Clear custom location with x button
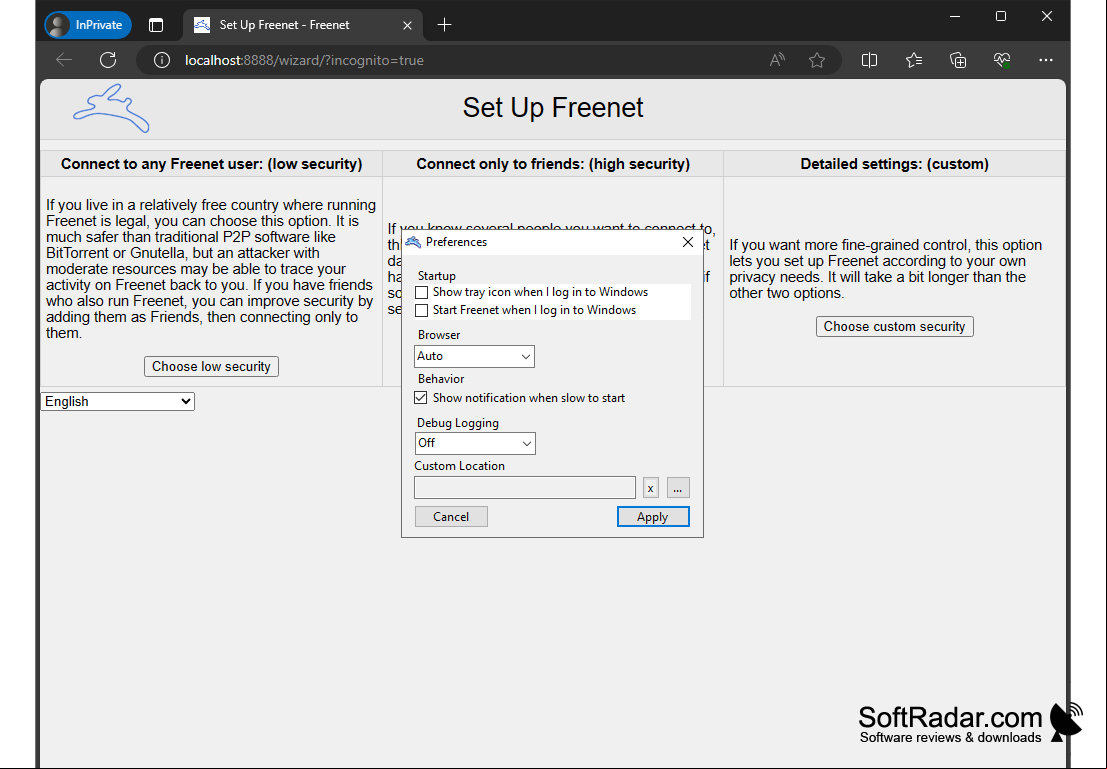Image resolution: width=1107 pixels, height=769 pixels. coord(650,488)
